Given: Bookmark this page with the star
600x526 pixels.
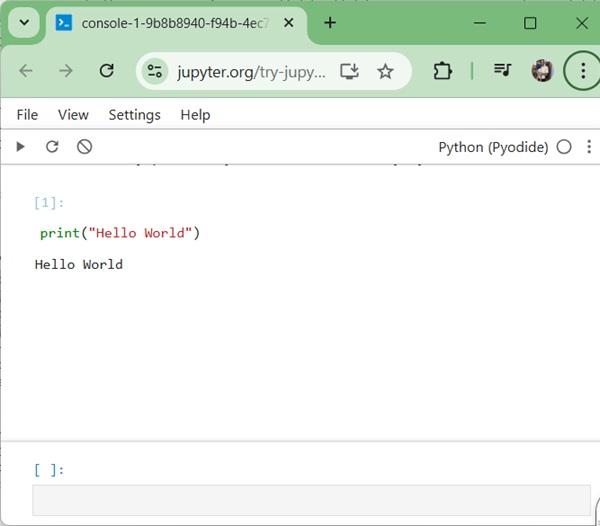Looking at the screenshot, I should point(385,71).
